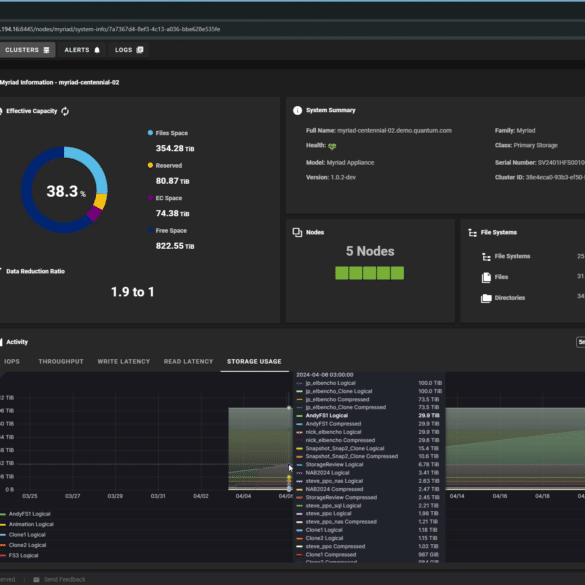The width and height of the screenshot is (585, 585).
Task: Click the 'Snapshot_Snap2_Clone Compressed' tooltip row
Action: coord(369,457)
